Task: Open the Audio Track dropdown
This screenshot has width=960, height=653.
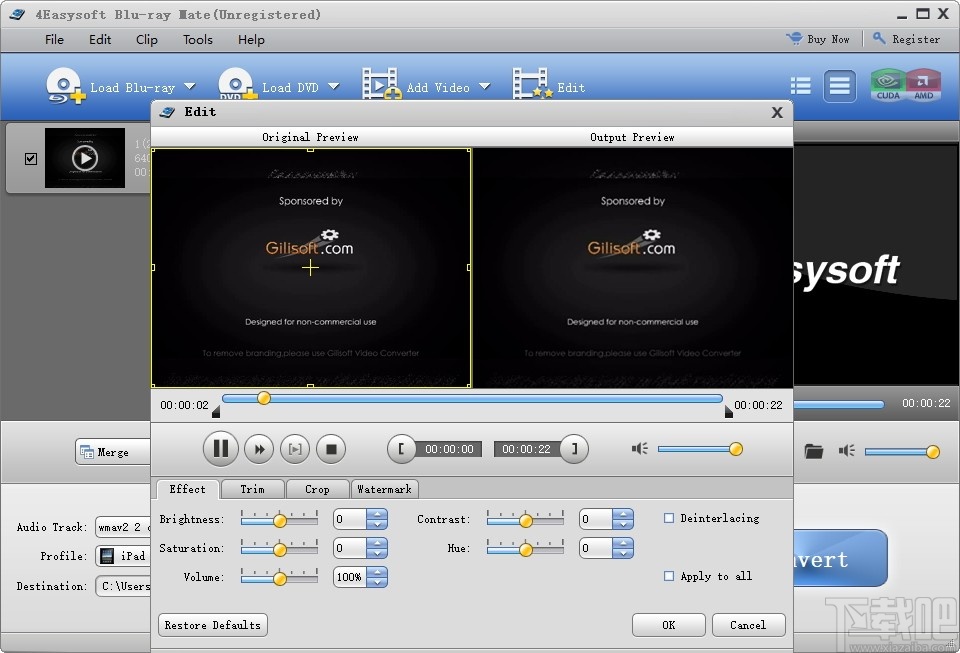Action: coord(122,527)
